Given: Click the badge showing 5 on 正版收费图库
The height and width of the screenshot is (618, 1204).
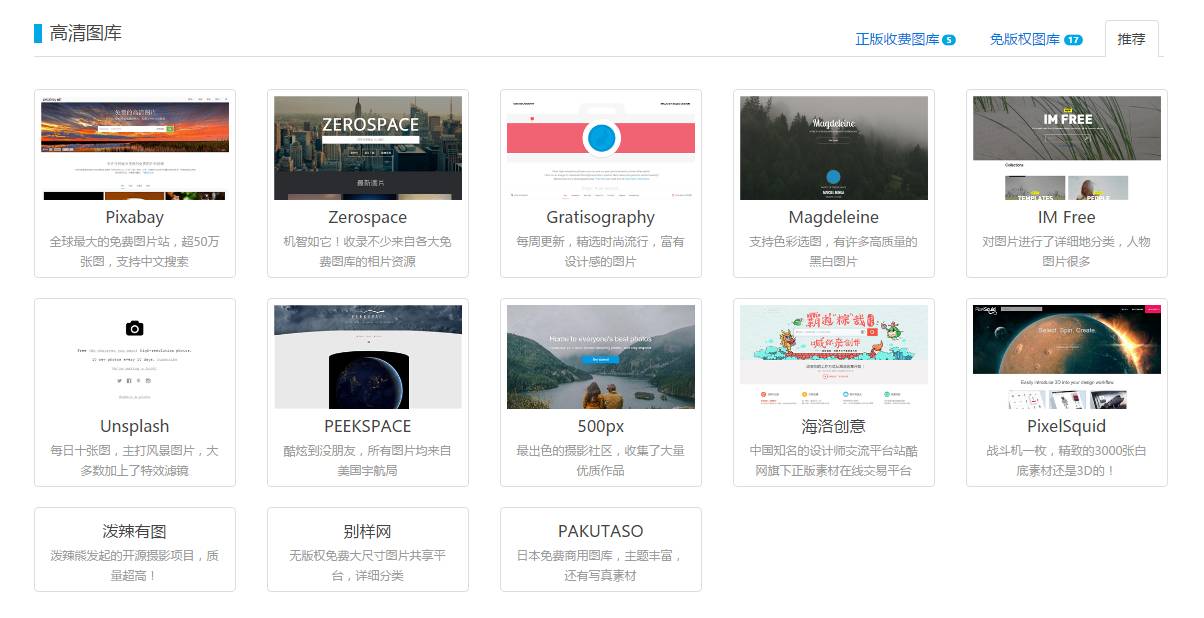Looking at the screenshot, I should point(949,40).
